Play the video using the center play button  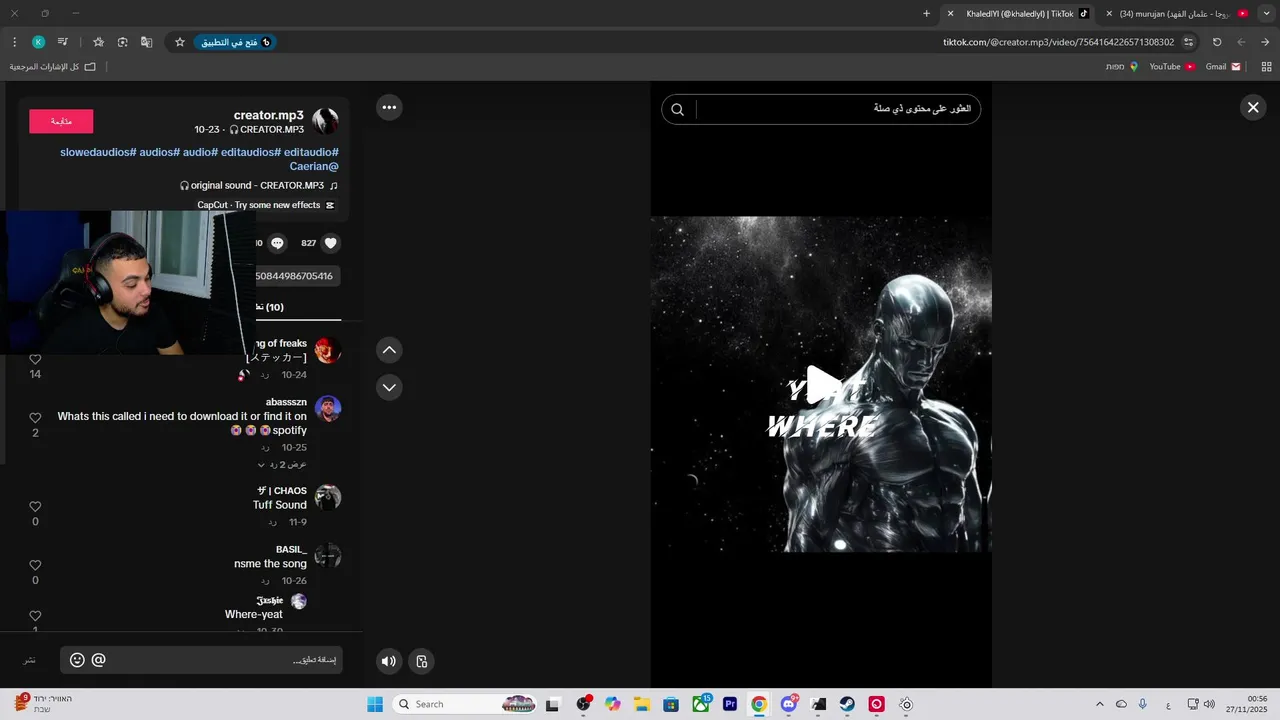click(x=822, y=385)
